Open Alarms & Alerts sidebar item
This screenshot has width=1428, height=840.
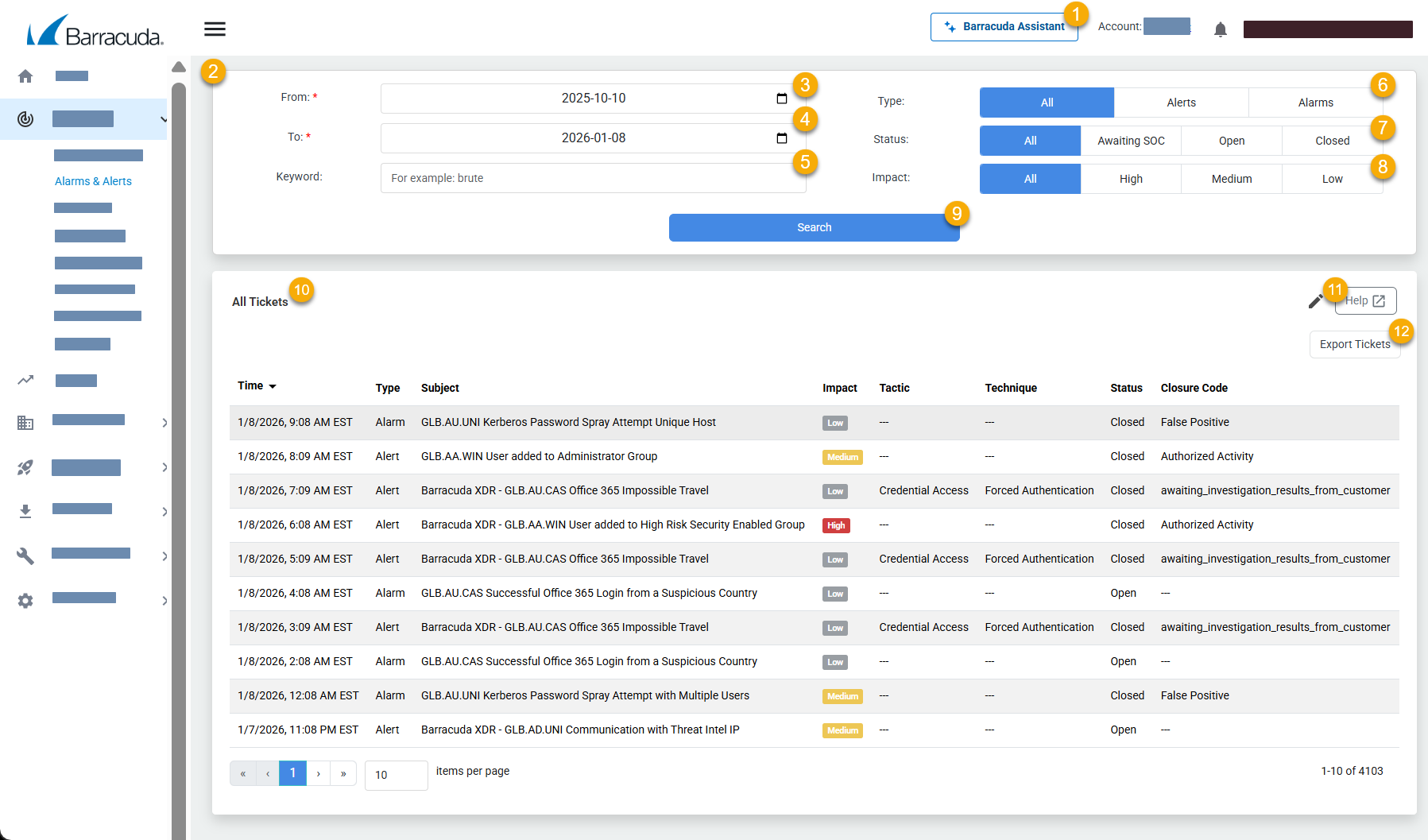tap(93, 181)
